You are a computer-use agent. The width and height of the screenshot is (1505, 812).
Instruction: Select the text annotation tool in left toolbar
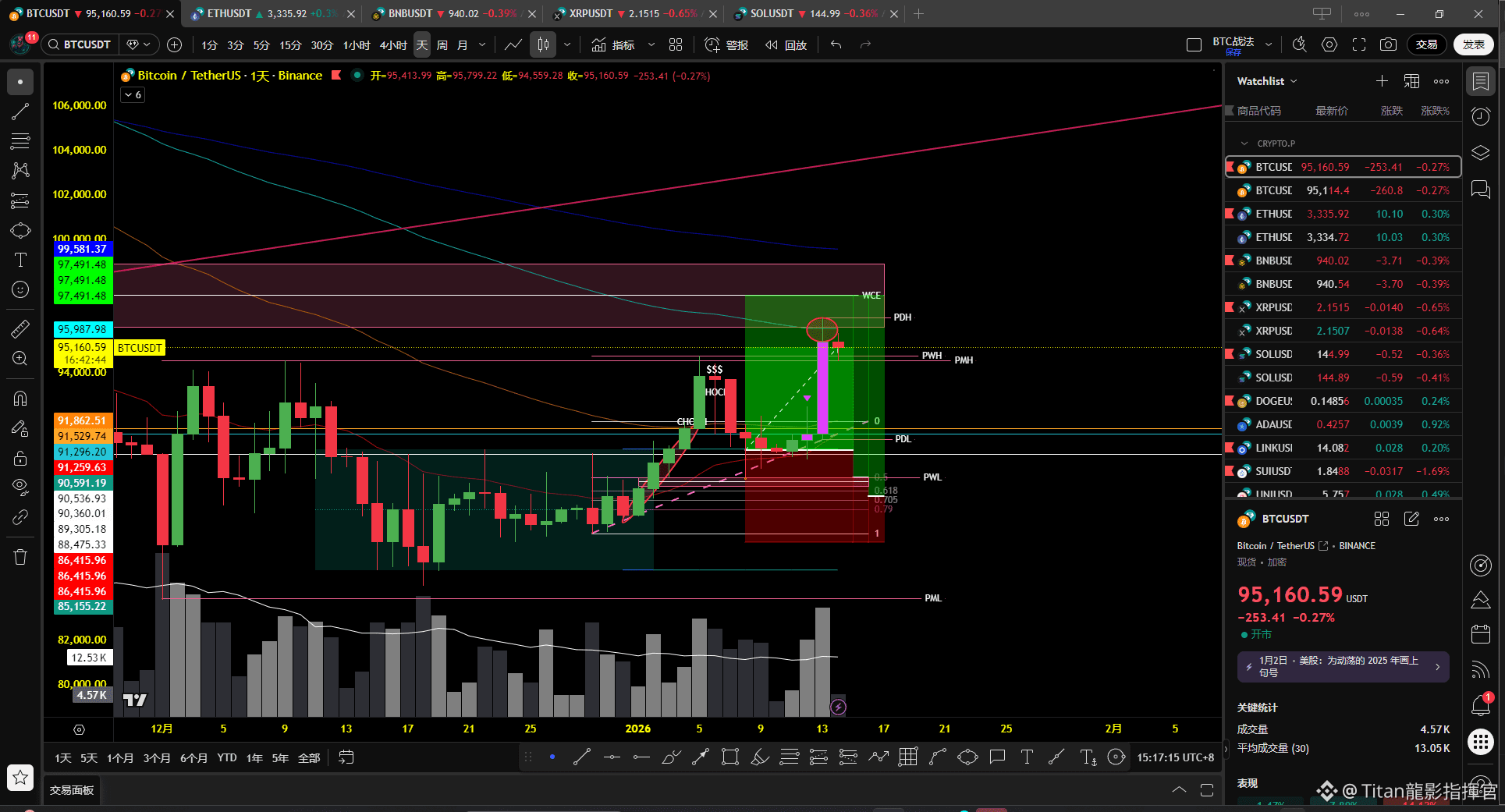[20, 260]
